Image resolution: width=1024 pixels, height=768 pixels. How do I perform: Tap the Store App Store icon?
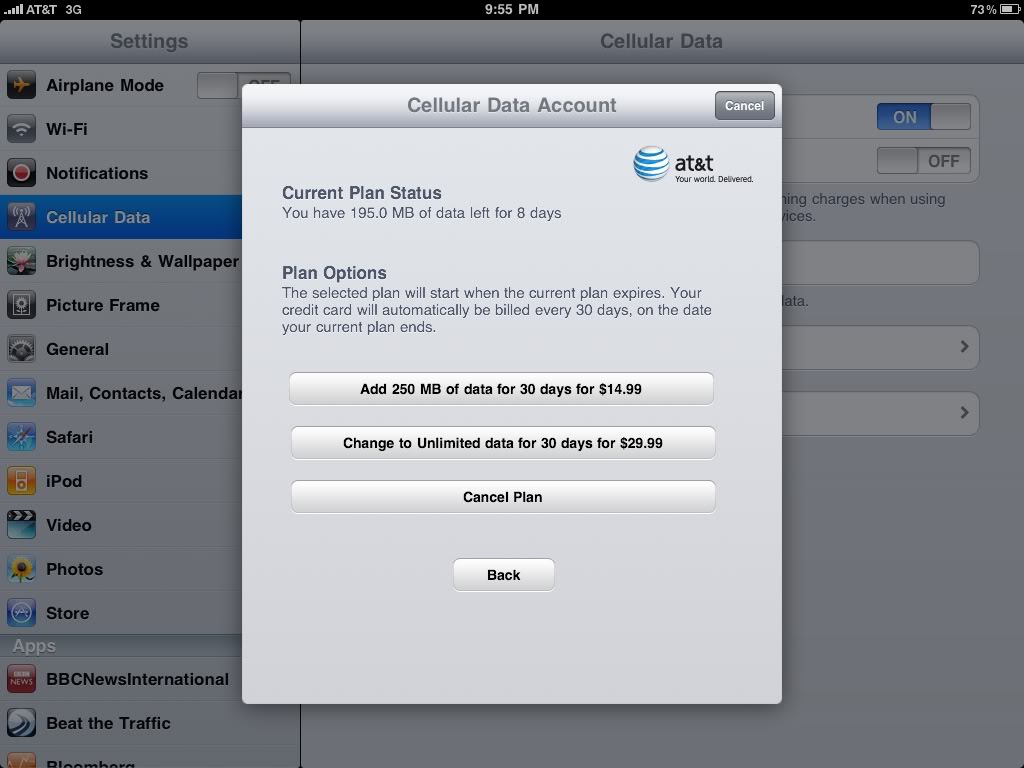pyautogui.click(x=21, y=613)
